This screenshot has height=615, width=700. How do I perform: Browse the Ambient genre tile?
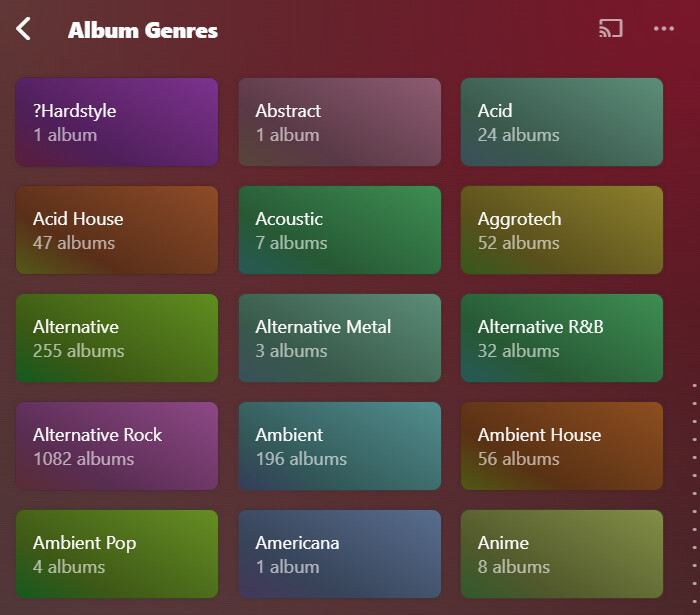click(x=339, y=446)
